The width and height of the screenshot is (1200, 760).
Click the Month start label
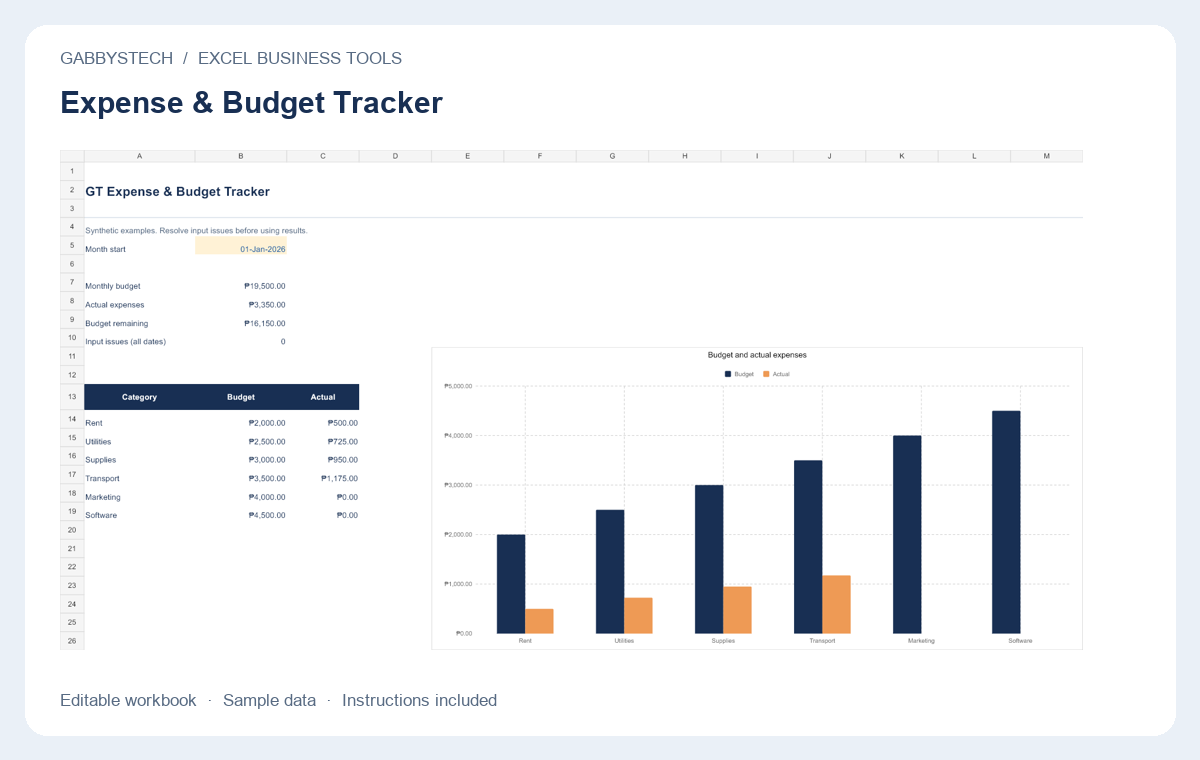tap(106, 249)
